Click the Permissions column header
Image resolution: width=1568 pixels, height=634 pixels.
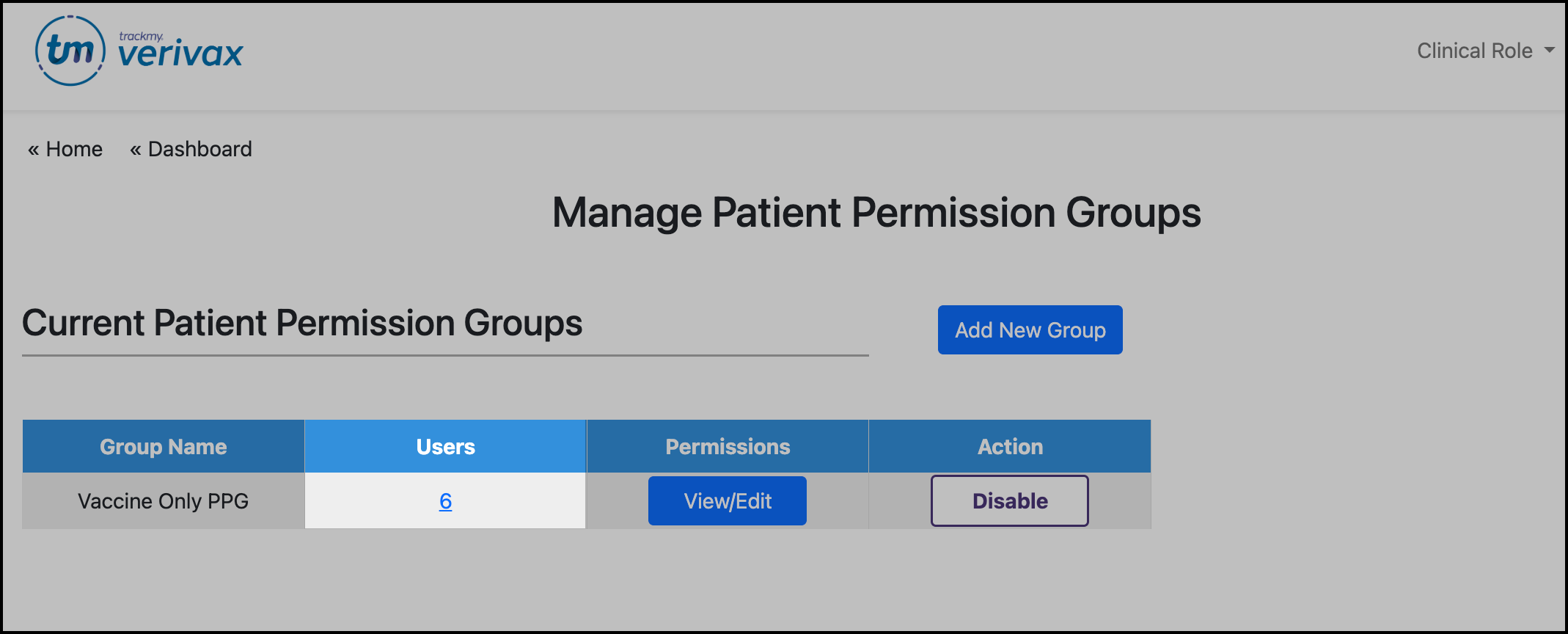pyautogui.click(x=728, y=447)
